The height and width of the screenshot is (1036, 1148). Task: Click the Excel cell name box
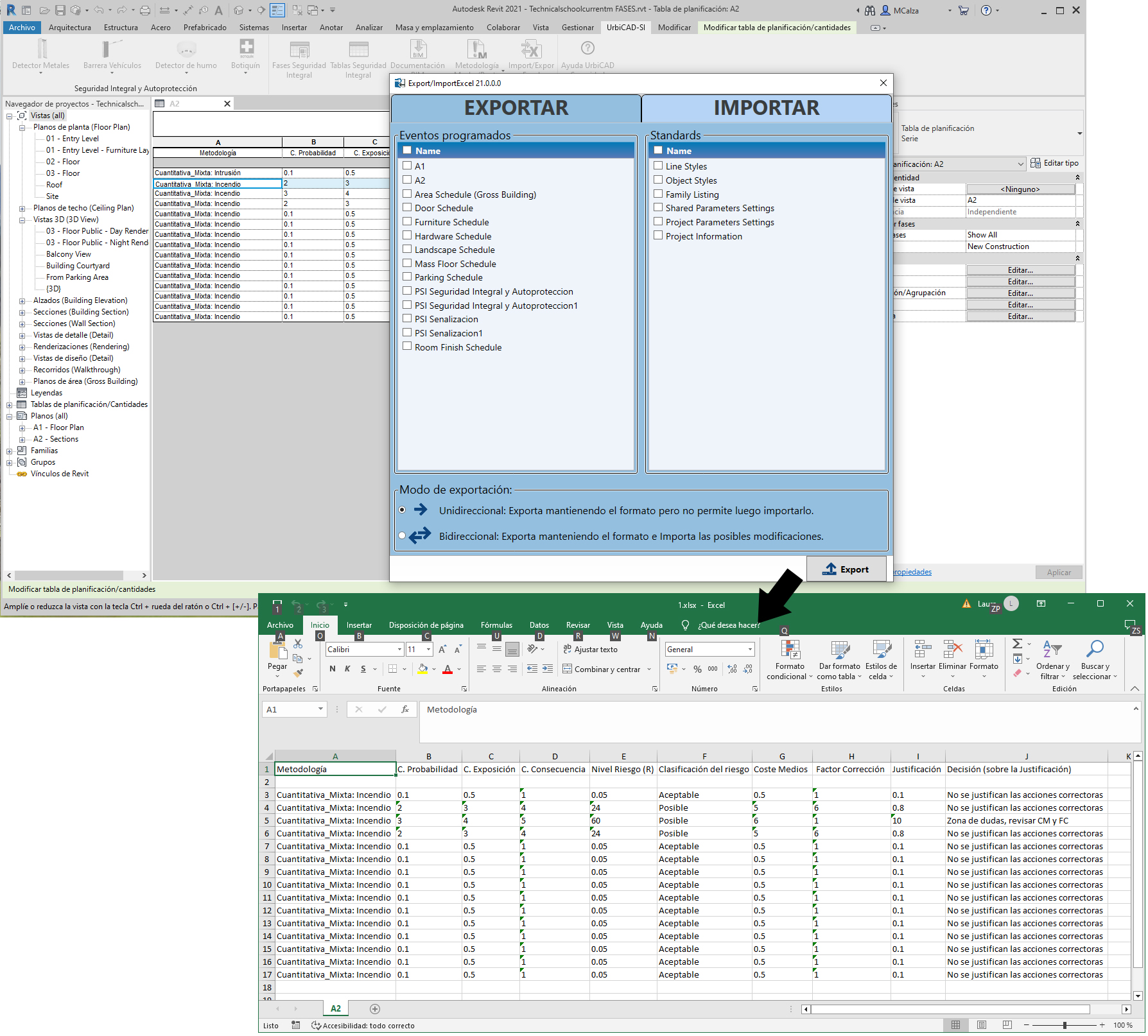[x=290, y=709]
